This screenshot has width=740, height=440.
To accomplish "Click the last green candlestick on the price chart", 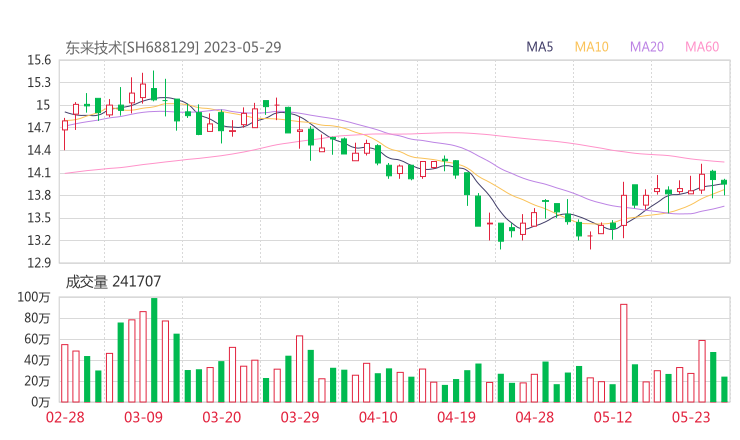I will (724, 185).
